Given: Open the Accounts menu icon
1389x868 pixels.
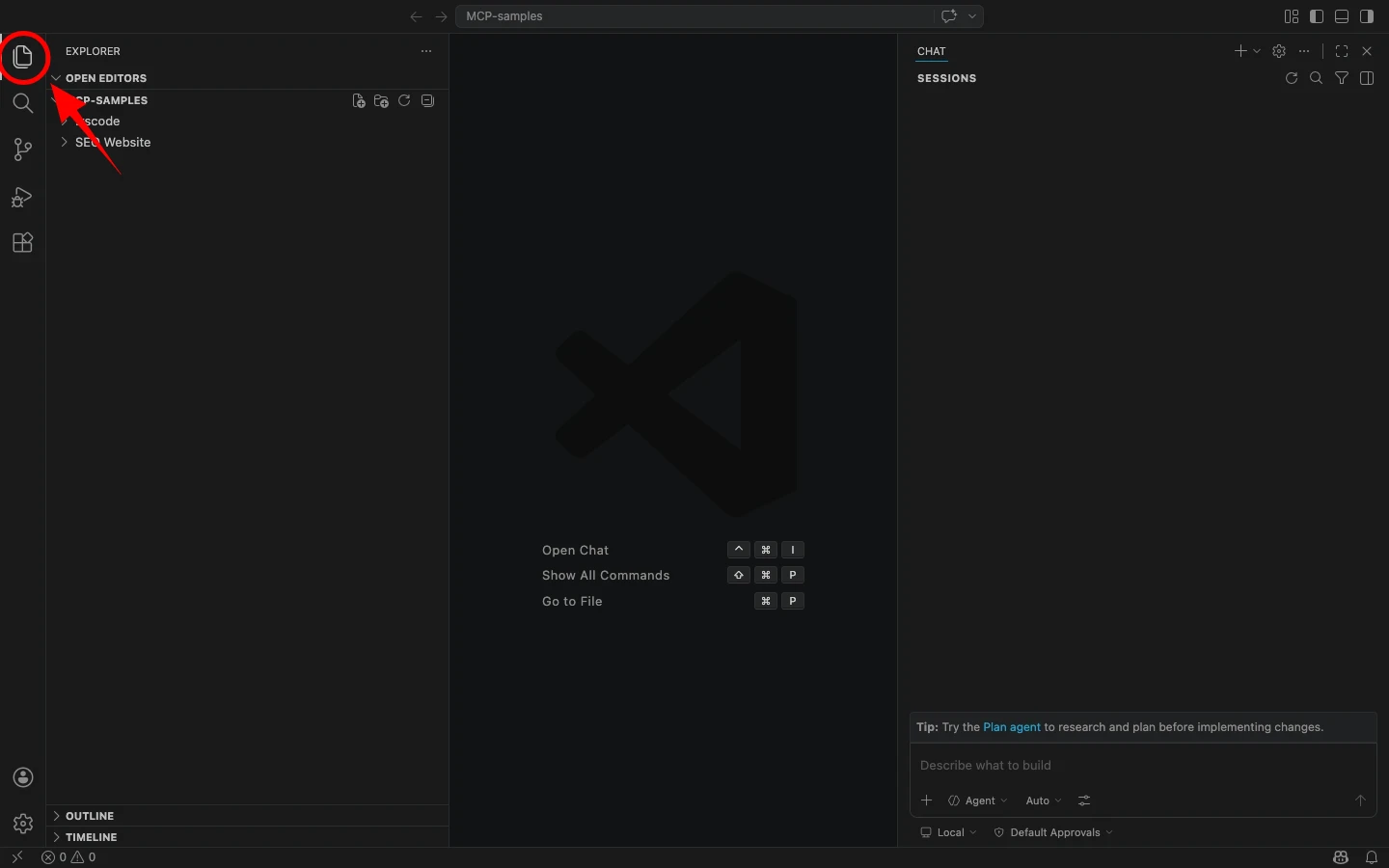Looking at the screenshot, I should (x=23, y=778).
